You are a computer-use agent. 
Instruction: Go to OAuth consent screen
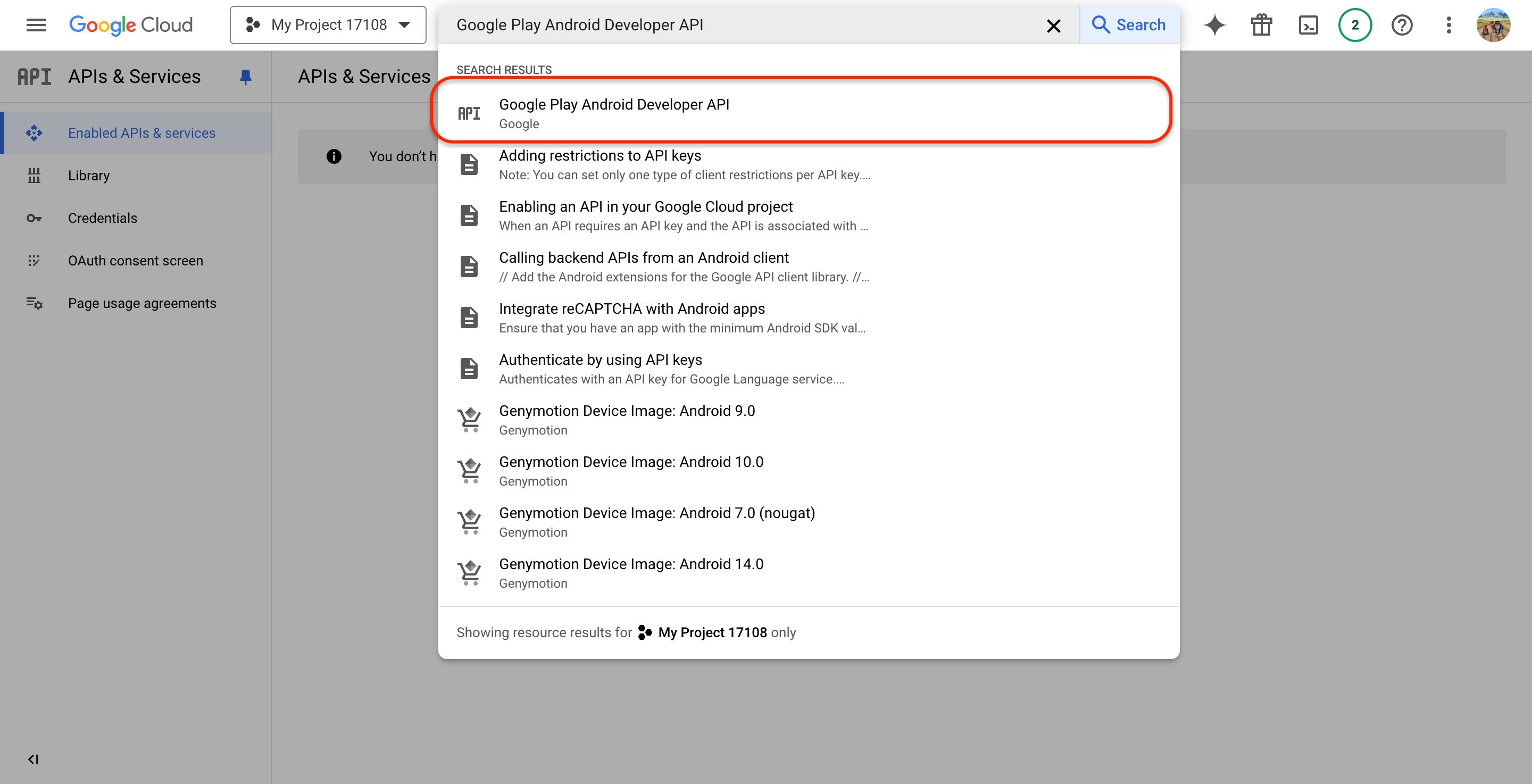(x=136, y=261)
